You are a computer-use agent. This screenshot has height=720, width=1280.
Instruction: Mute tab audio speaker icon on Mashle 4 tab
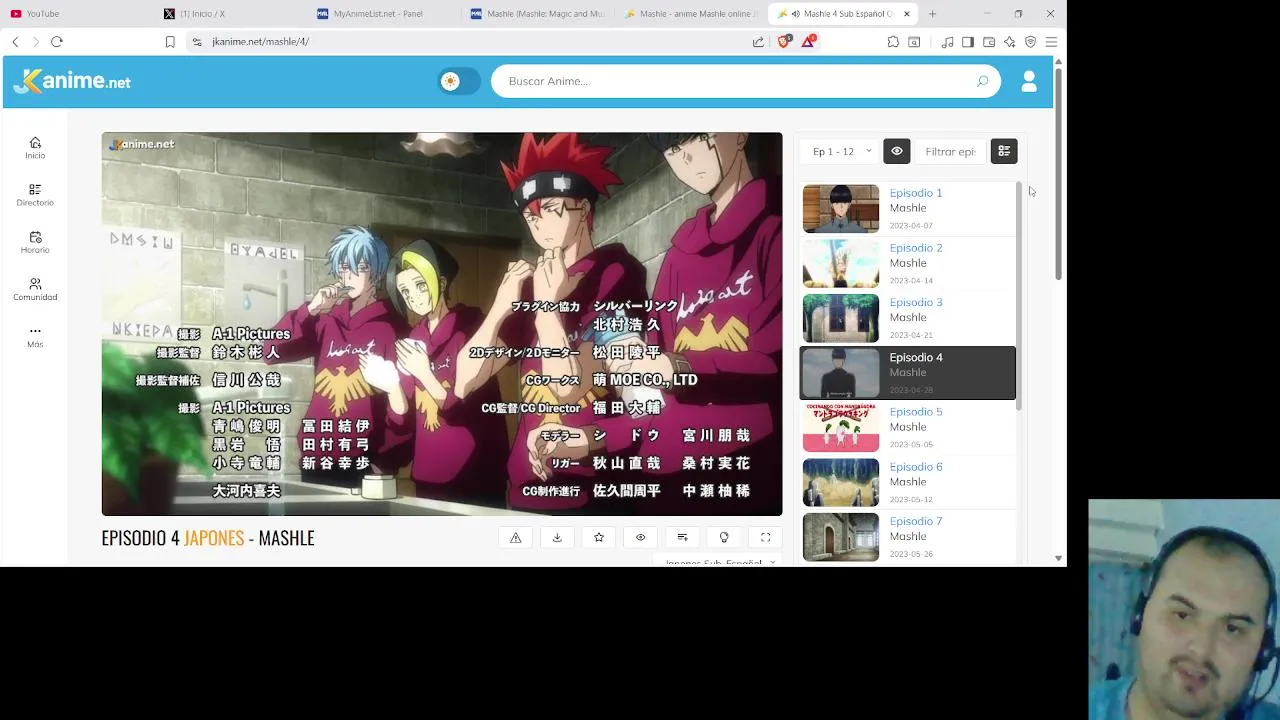pyautogui.click(x=795, y=14)
